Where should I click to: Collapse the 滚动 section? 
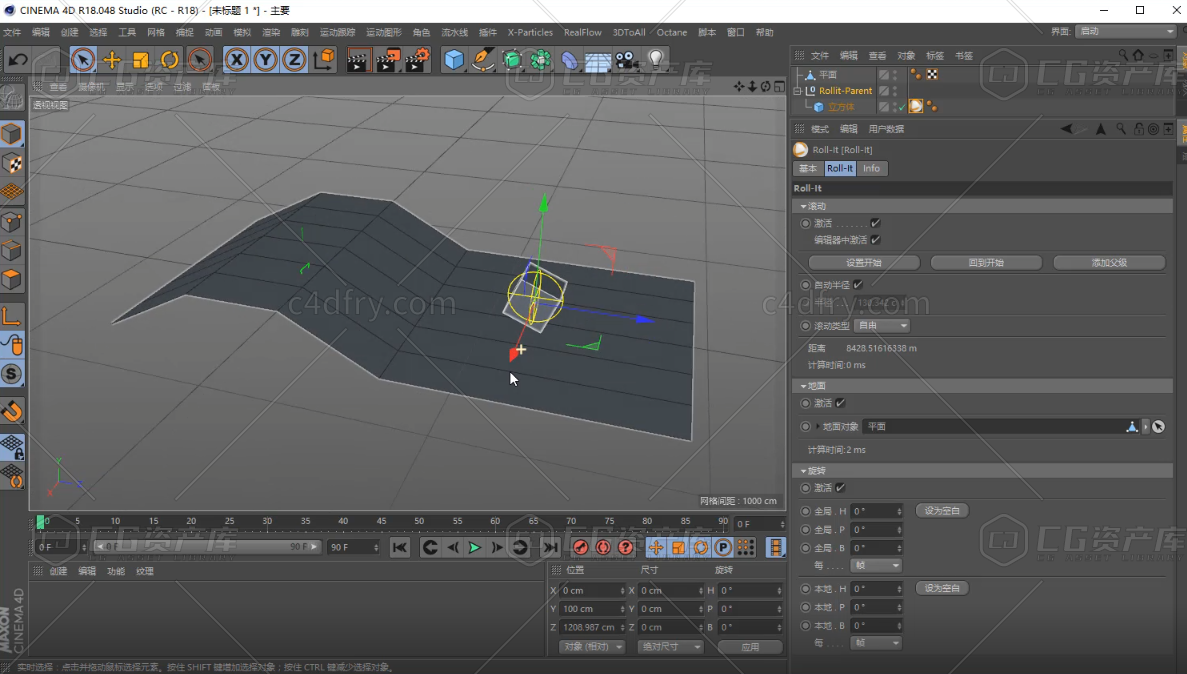coord(804,206)
